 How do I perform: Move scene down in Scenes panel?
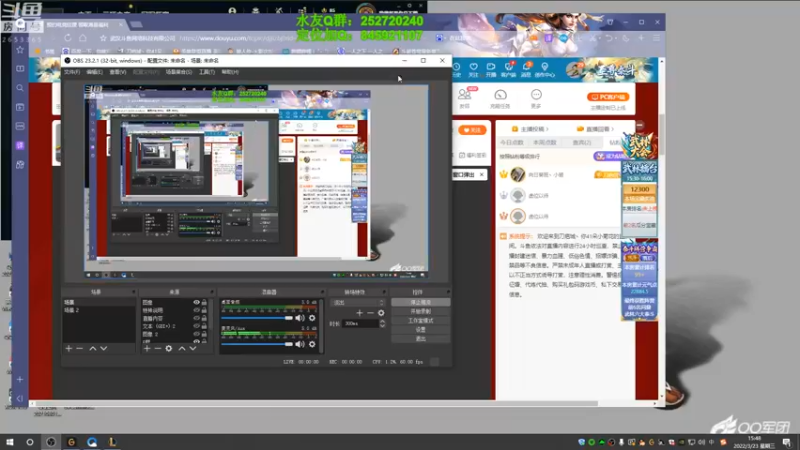click(x=104, y=348)
